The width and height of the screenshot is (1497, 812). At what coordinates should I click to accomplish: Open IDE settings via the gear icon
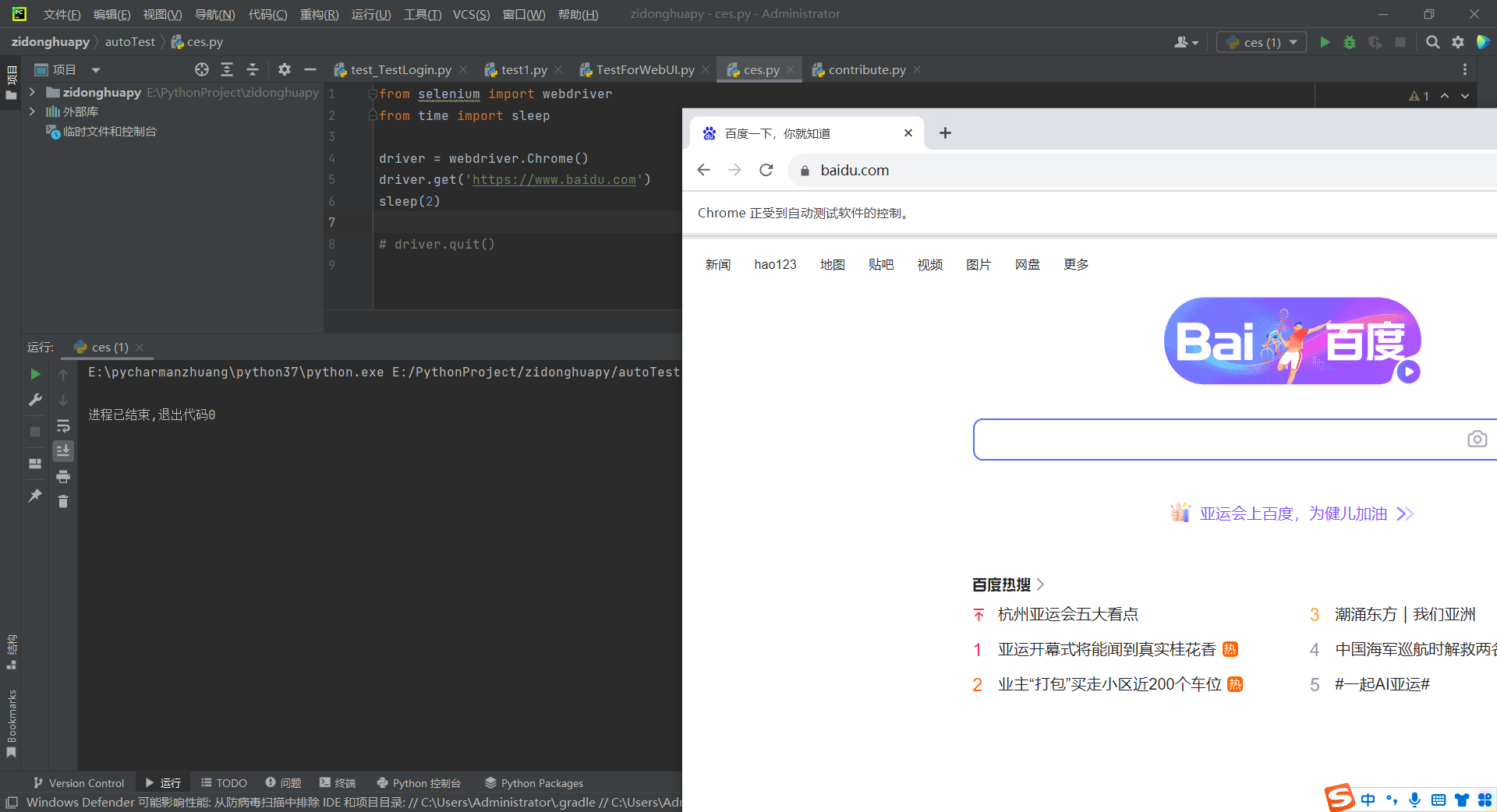pos(1458,42)
